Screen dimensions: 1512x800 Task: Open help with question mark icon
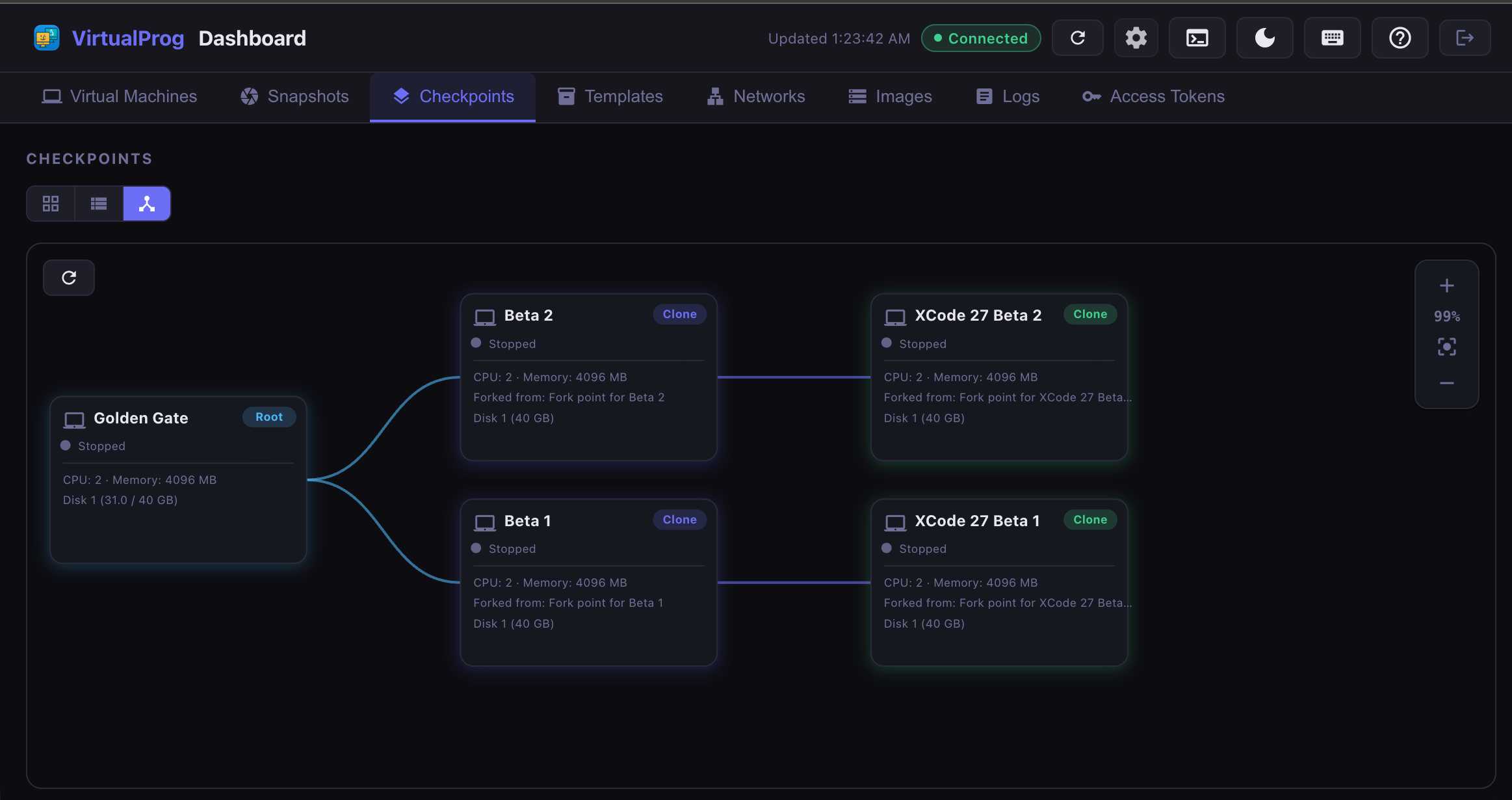[1400, 38]
